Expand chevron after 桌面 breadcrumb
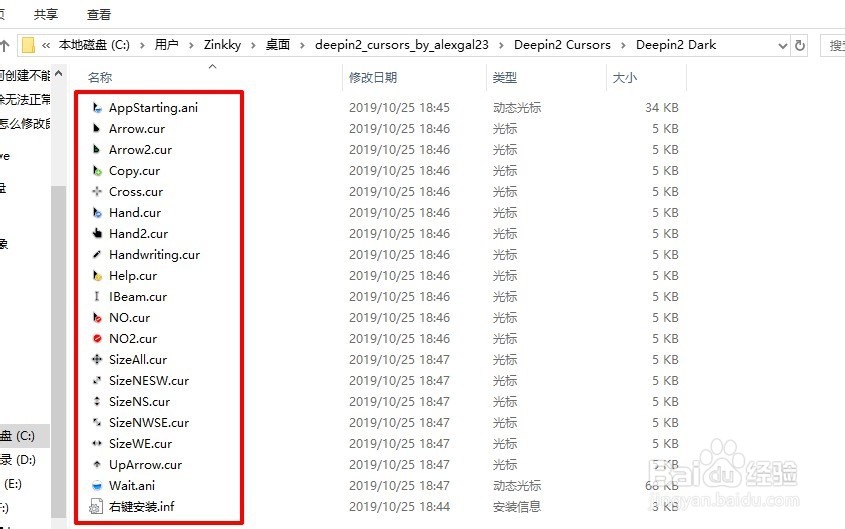845x529 pixels. click(x=302, y=45)
